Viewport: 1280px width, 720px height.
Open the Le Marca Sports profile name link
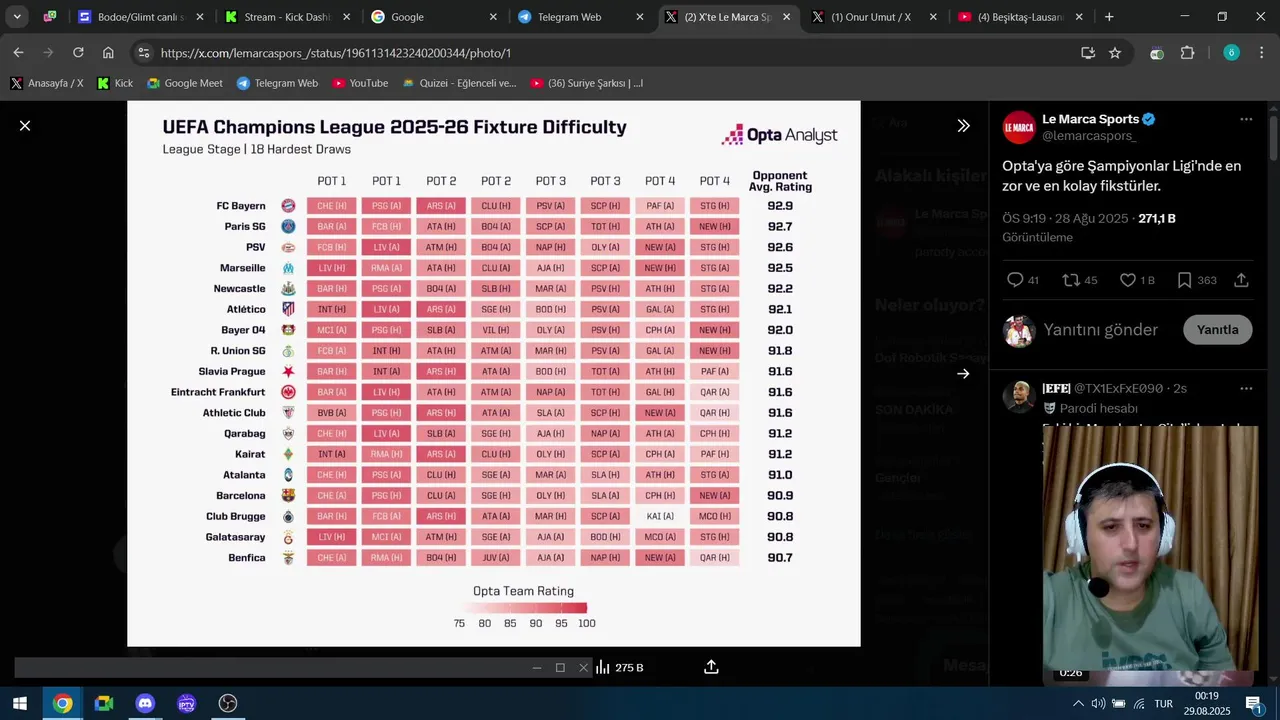point(1090,119)
